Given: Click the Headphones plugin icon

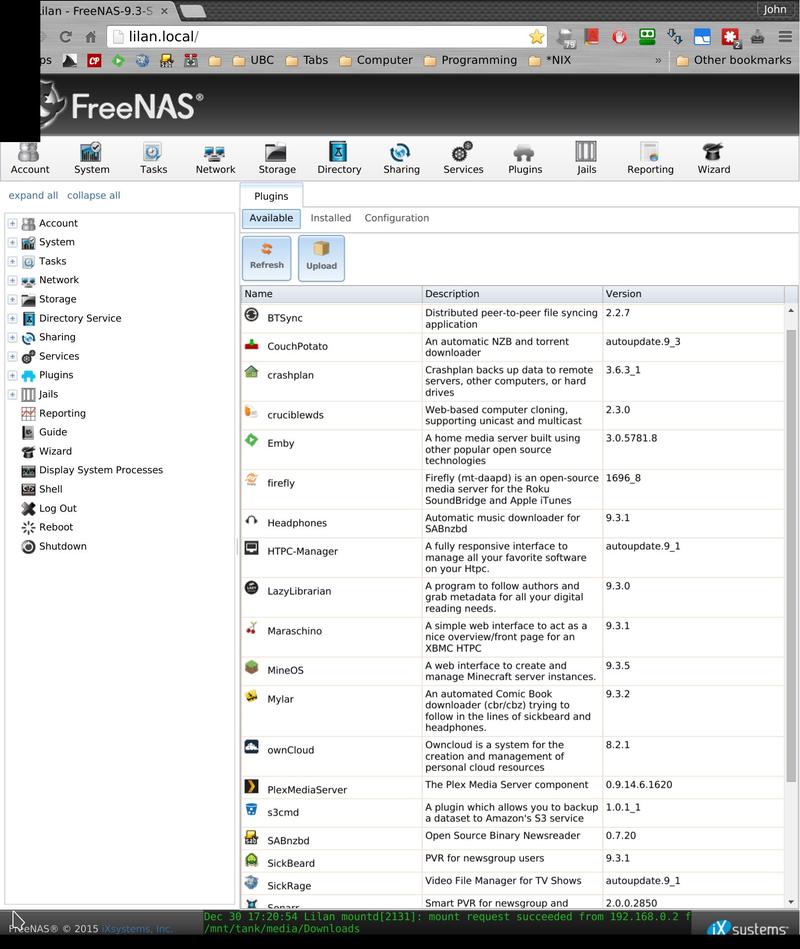Looking at the screenshot, I should pos(251,520).
